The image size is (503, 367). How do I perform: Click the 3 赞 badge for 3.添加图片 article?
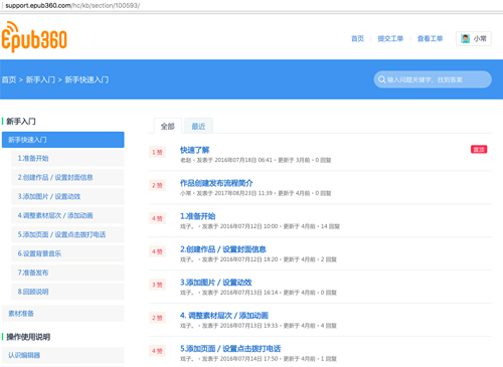tap(157, 285)
